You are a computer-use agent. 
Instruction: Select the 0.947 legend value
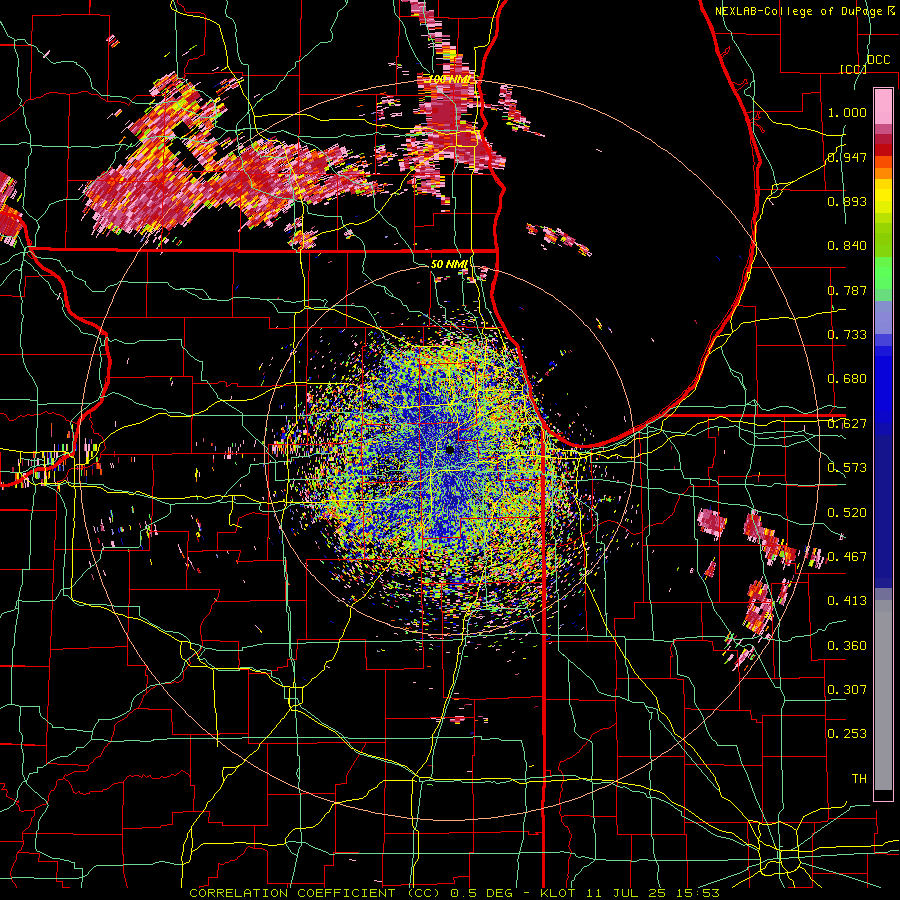(x=847, y=157)
